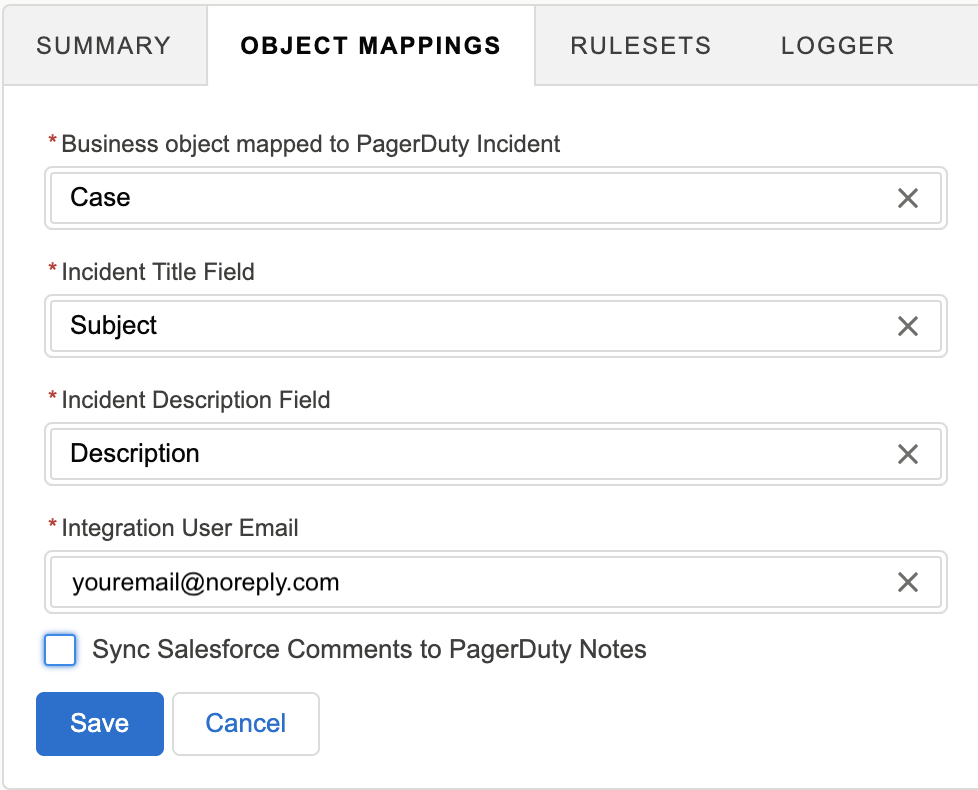Clear the Case business object selection
978x790 pixels.
point(908,198)
